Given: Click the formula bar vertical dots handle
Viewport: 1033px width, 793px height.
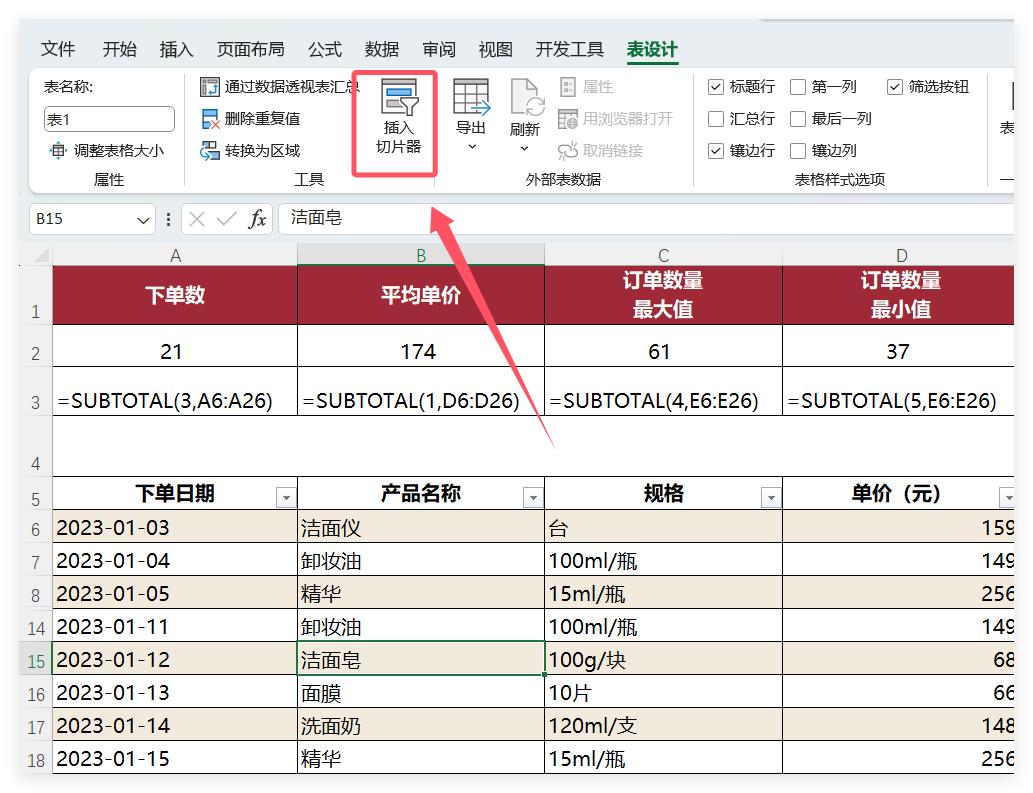Looking at the screenshot, I should 169,219.
